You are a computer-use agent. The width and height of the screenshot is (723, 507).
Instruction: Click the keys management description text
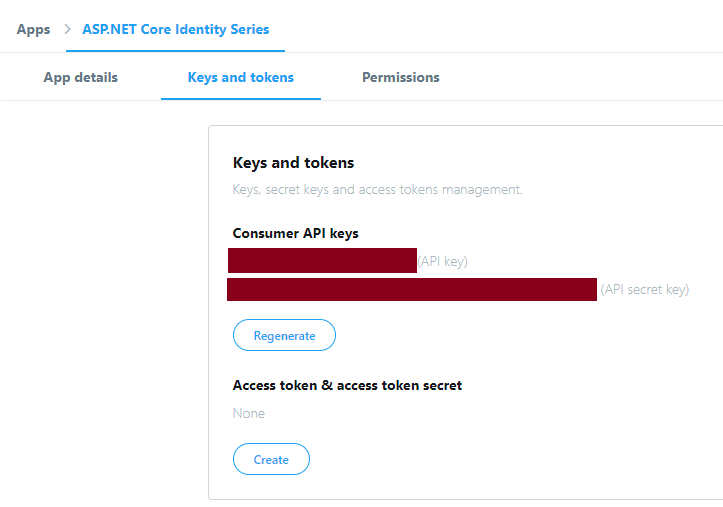point(377,189)
